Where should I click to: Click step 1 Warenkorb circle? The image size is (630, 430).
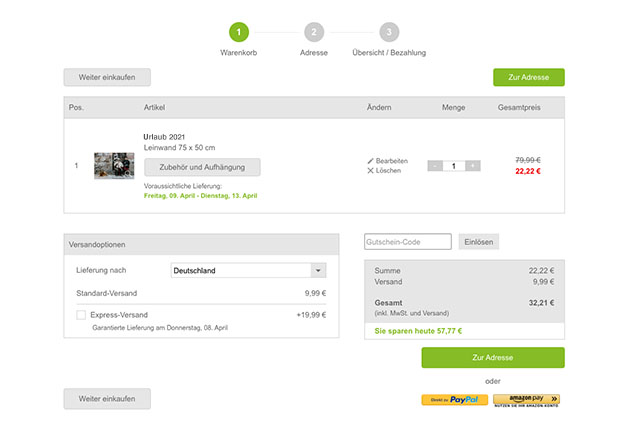click(x=238, y=33)
